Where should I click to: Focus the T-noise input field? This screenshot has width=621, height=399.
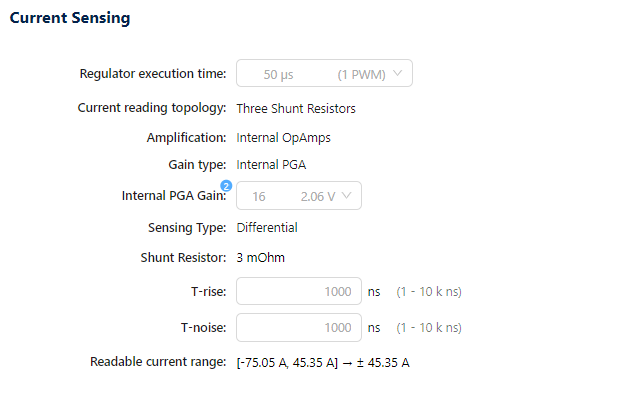[x=299, y=328]
